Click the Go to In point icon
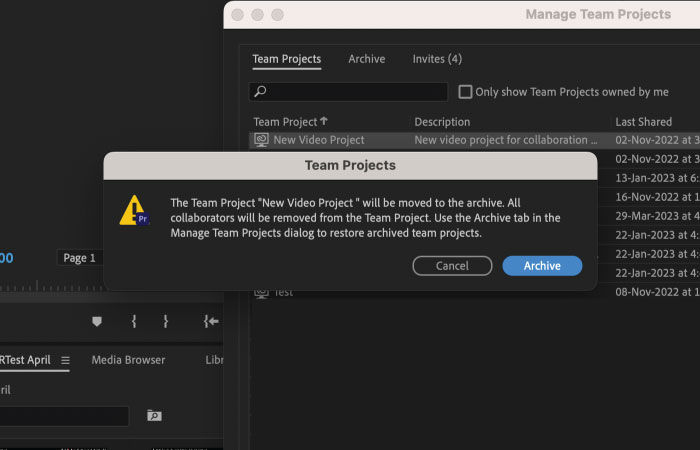The height and width of the screenshot is (450, 700). (x=211, y=321)
